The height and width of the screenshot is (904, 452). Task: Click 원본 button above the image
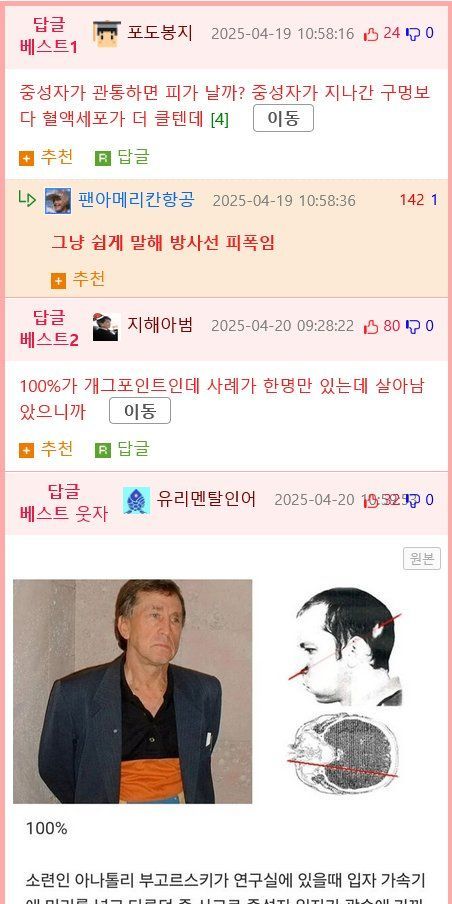[421, 558]
